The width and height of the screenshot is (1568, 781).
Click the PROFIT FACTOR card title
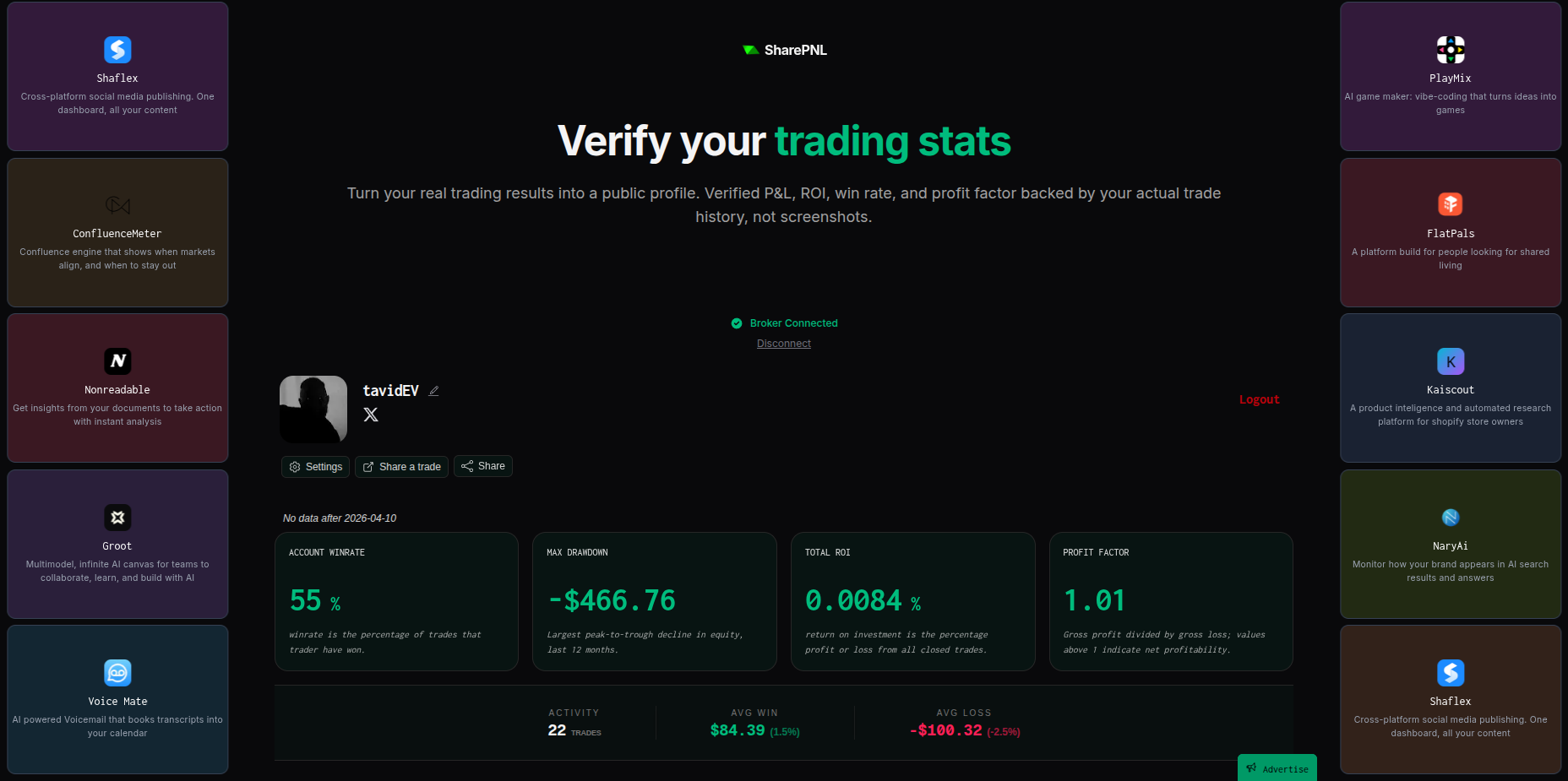pos(1096,552)
